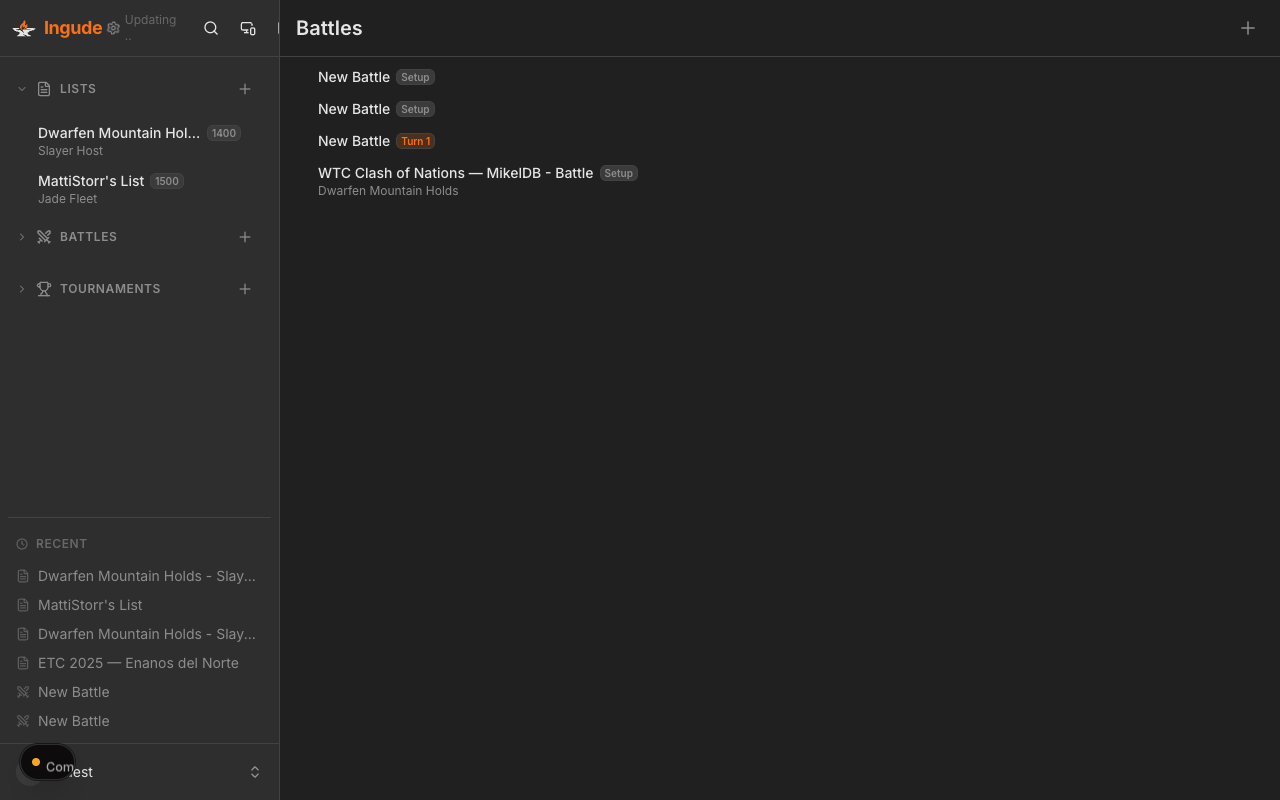Click the Turn 1 badge on New Battle

pos(415,141)
